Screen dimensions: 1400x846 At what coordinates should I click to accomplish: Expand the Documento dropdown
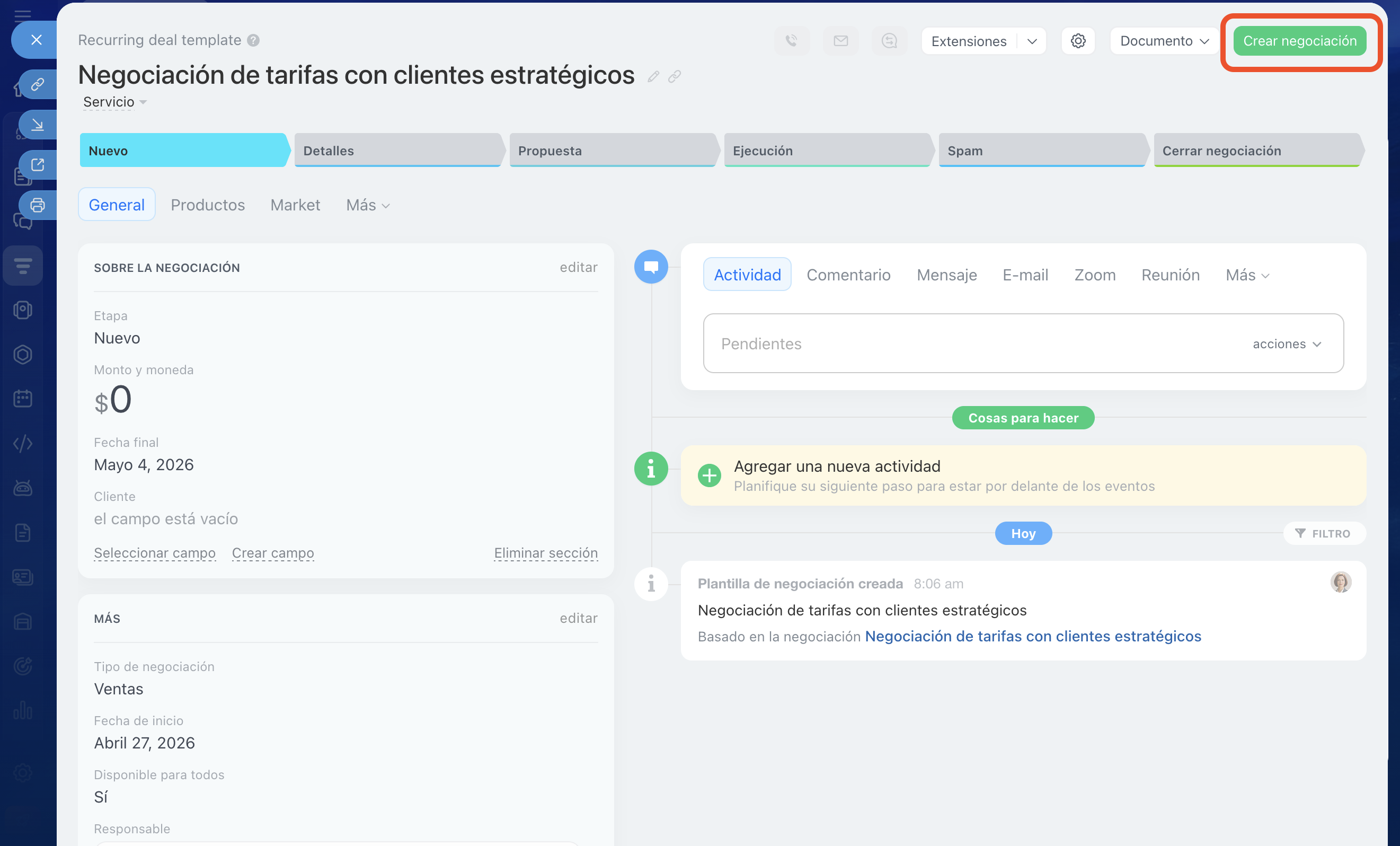[x=1164, y=41]
